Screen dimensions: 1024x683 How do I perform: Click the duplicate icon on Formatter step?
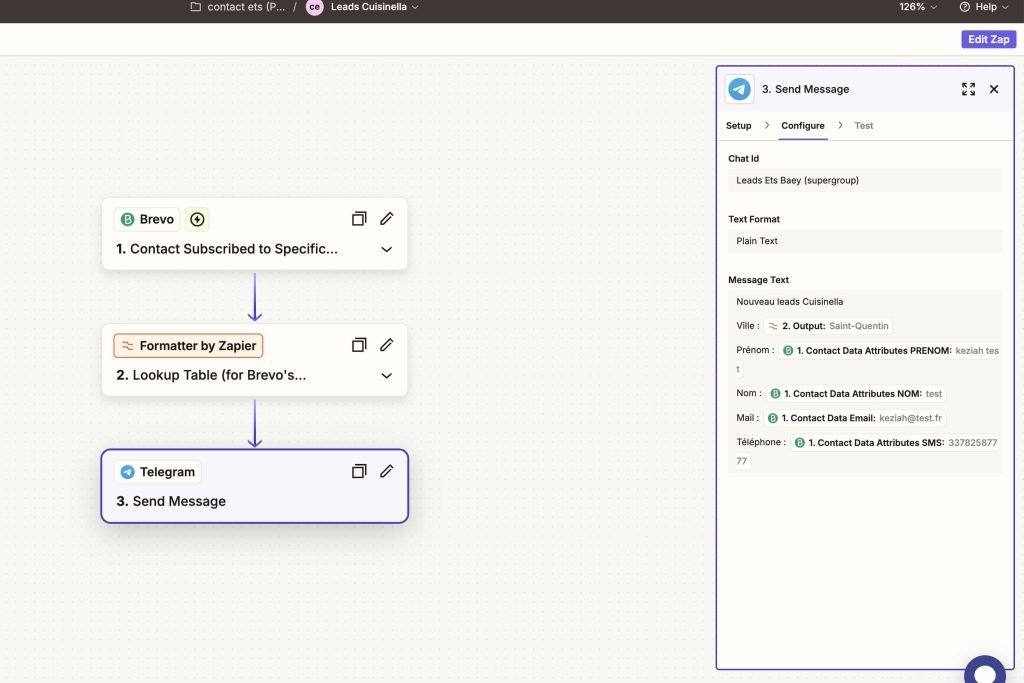359,345
